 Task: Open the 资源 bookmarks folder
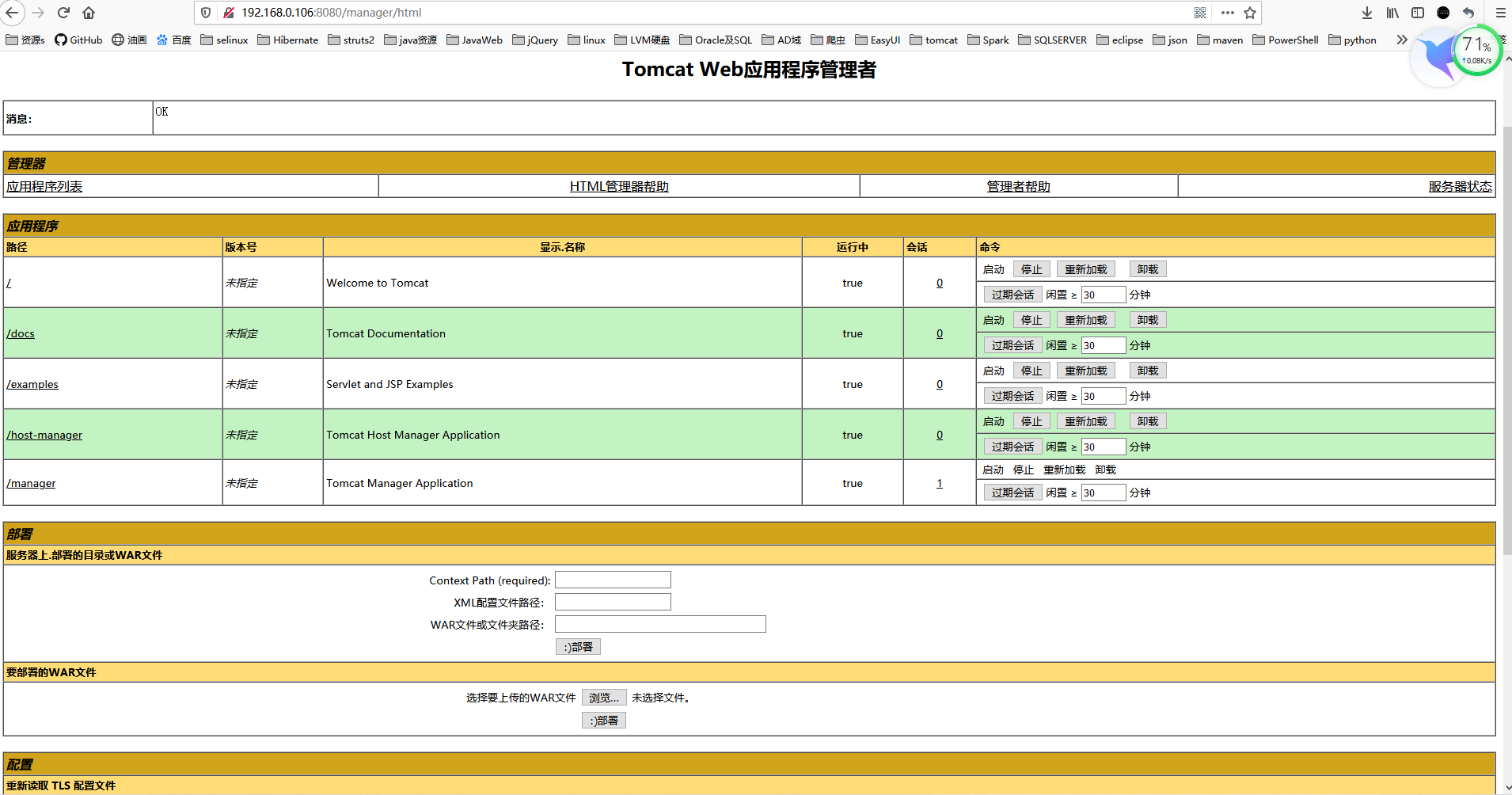click(25, 40)
